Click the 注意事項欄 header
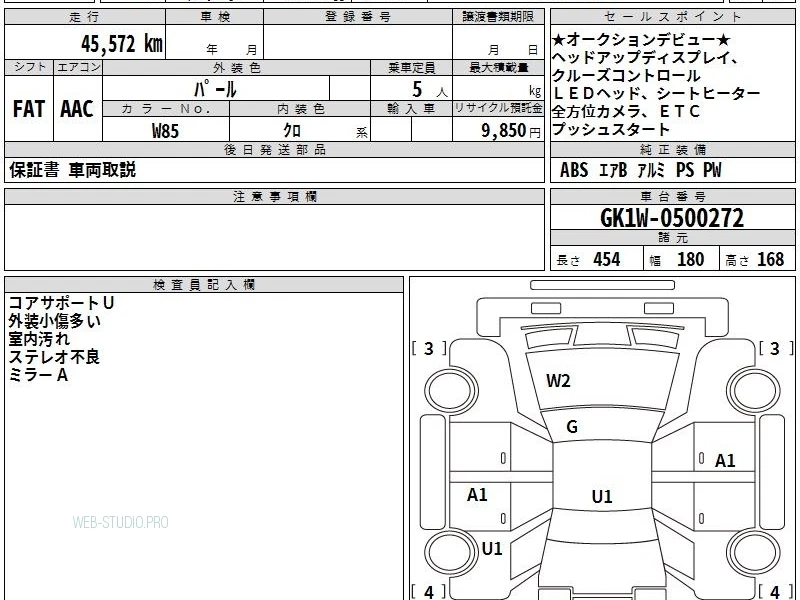 click(274, 196)
